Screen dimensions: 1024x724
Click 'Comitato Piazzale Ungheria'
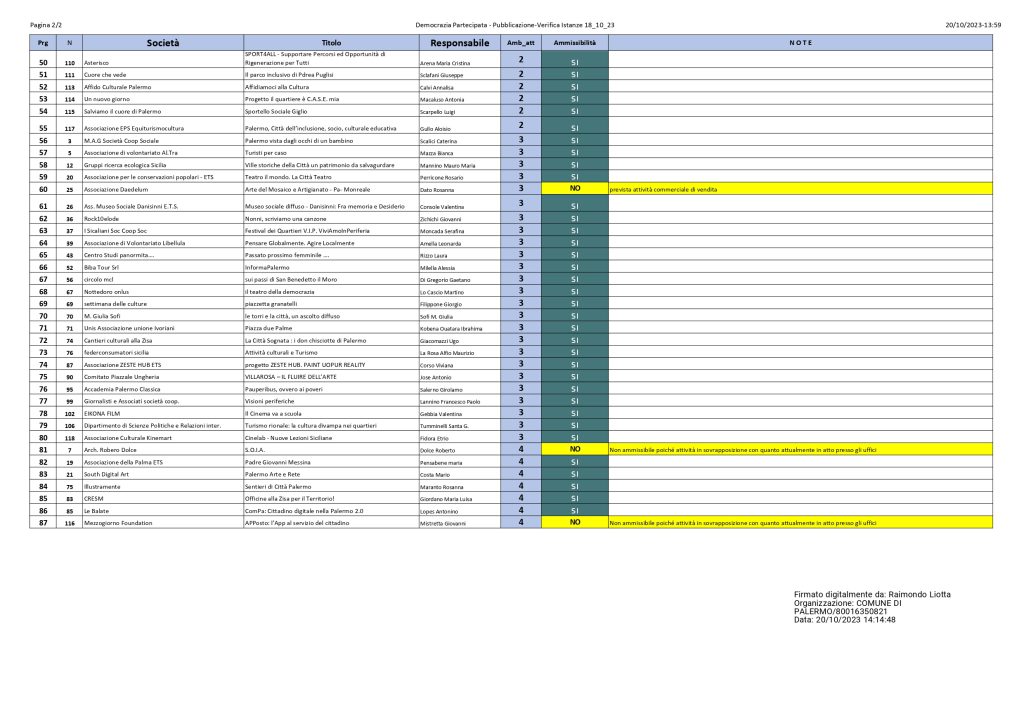[163, 377]
